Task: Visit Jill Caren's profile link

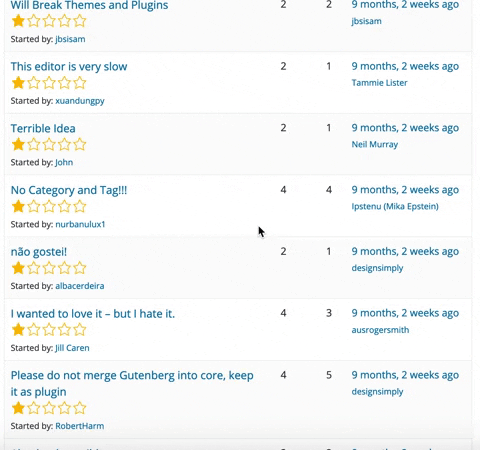Action: [x=72, y=348]
